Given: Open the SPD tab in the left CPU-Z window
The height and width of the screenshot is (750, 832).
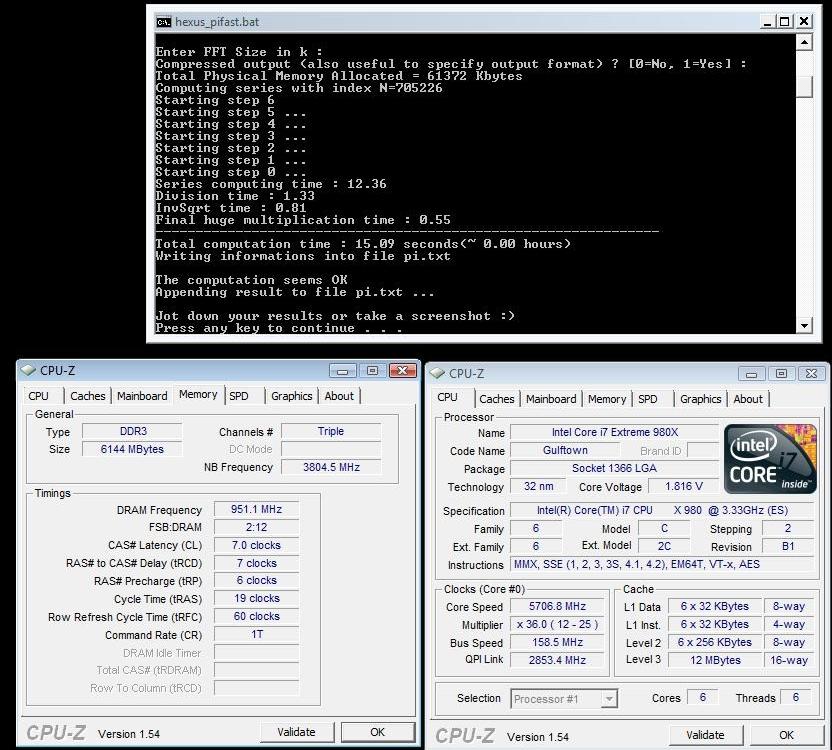Looking at the screenshot, I should tap(239, 396).
